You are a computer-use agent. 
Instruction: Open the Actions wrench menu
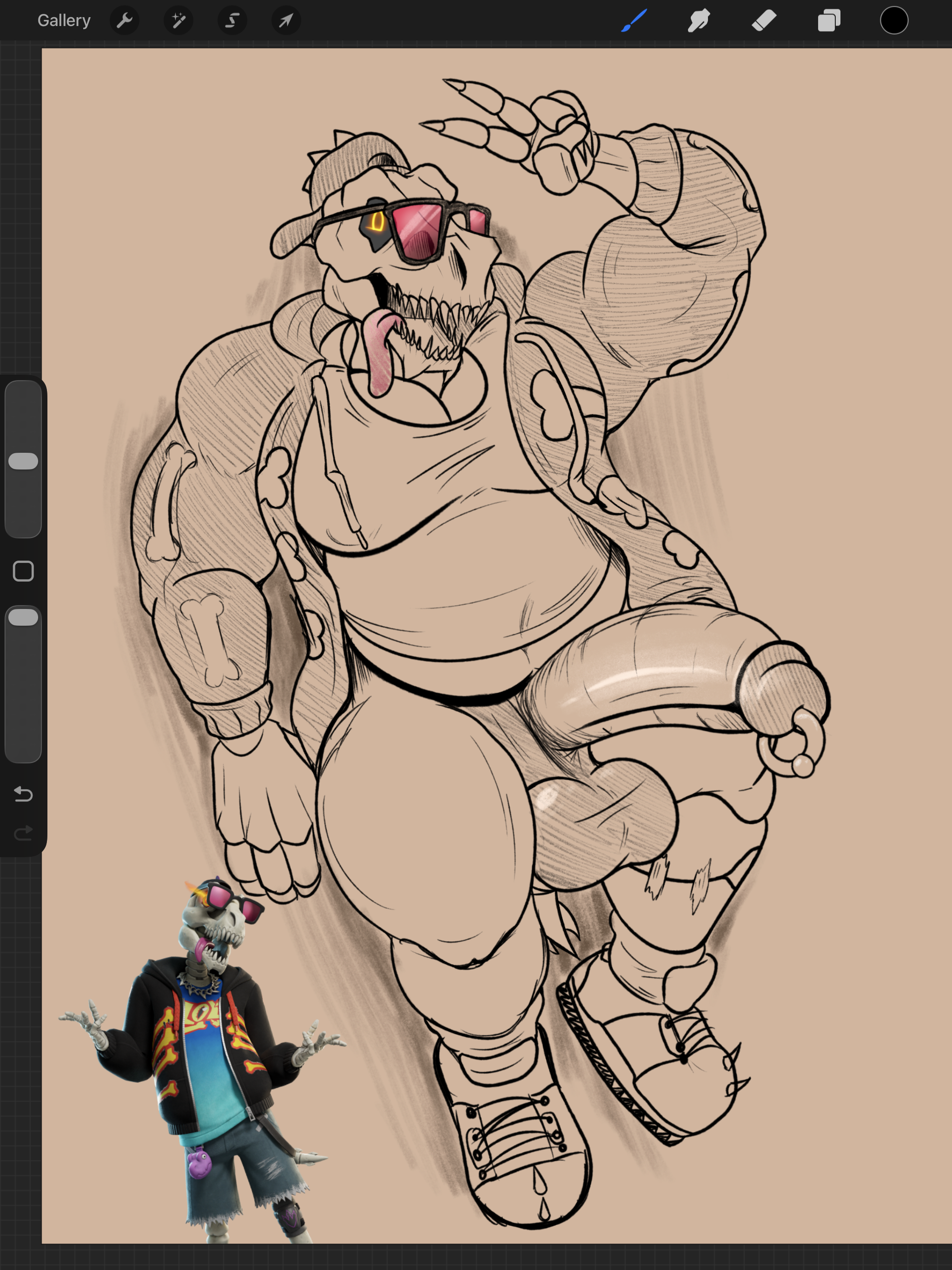pyautogui.click(x=124, y=20)
